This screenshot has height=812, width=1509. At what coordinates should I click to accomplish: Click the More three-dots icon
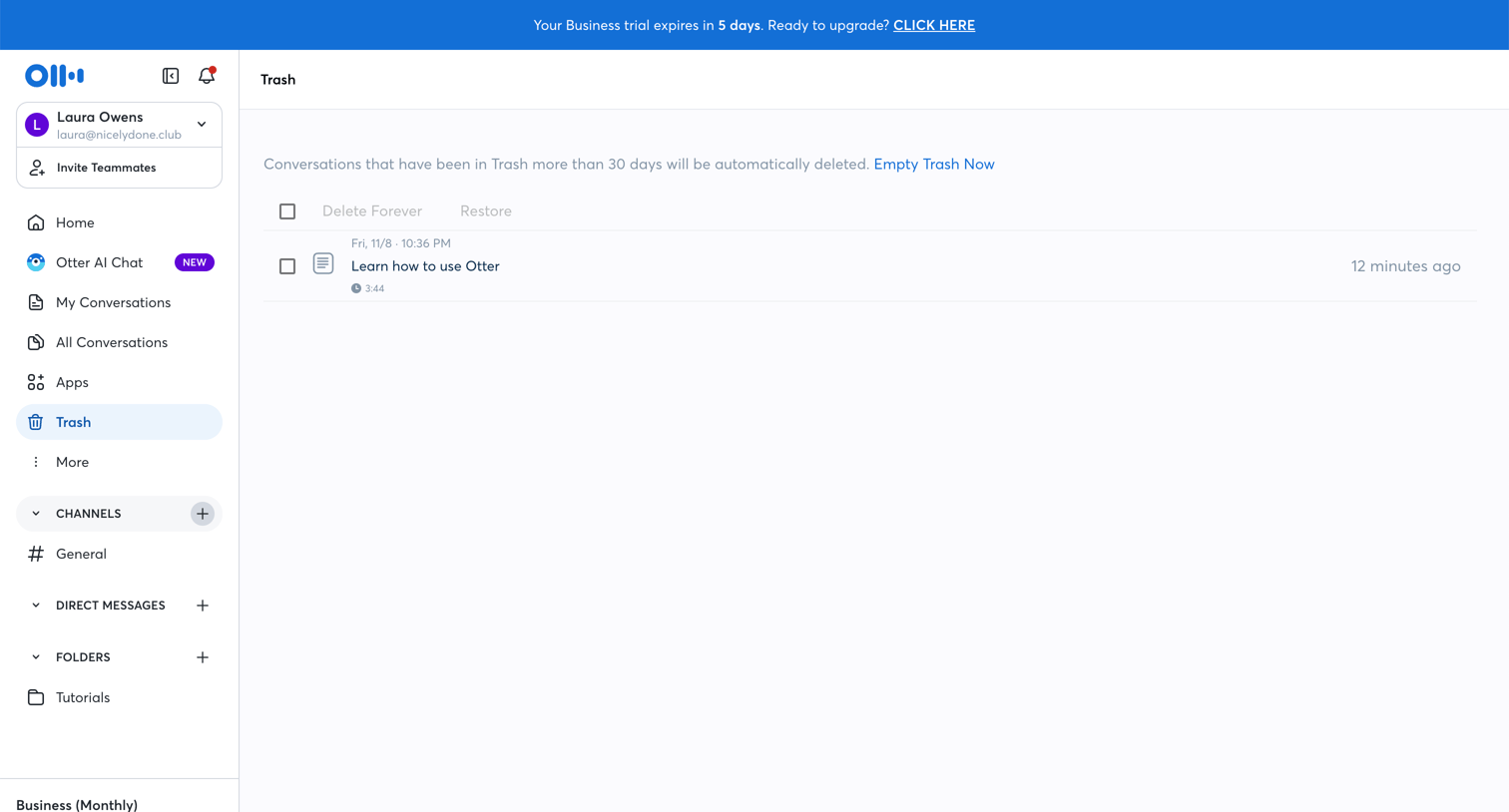tap(36, 462)
